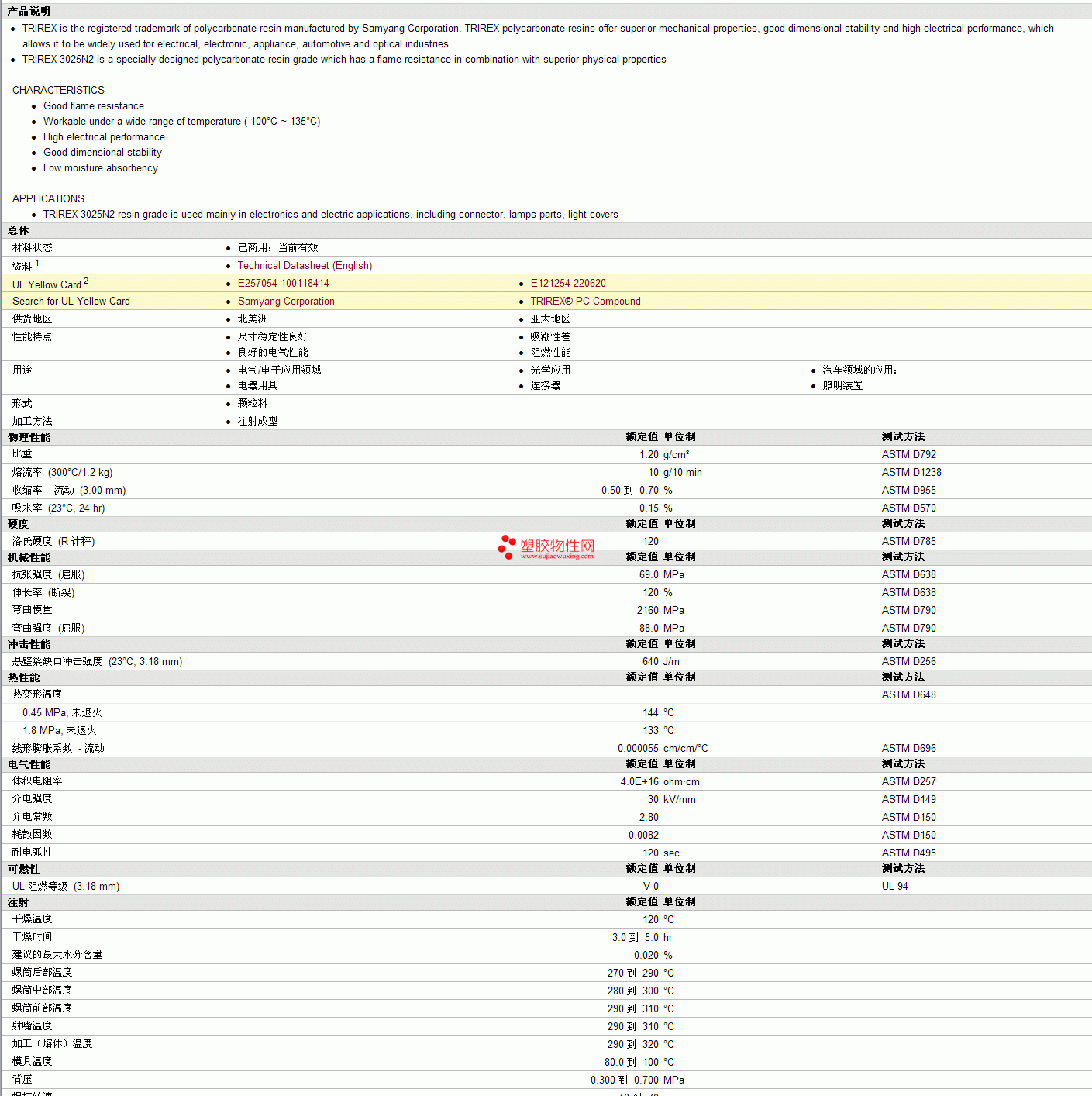Click the ASTM D495 test method
The height and width of the screenshot is (1096, 1092).
tap(908, 853)
